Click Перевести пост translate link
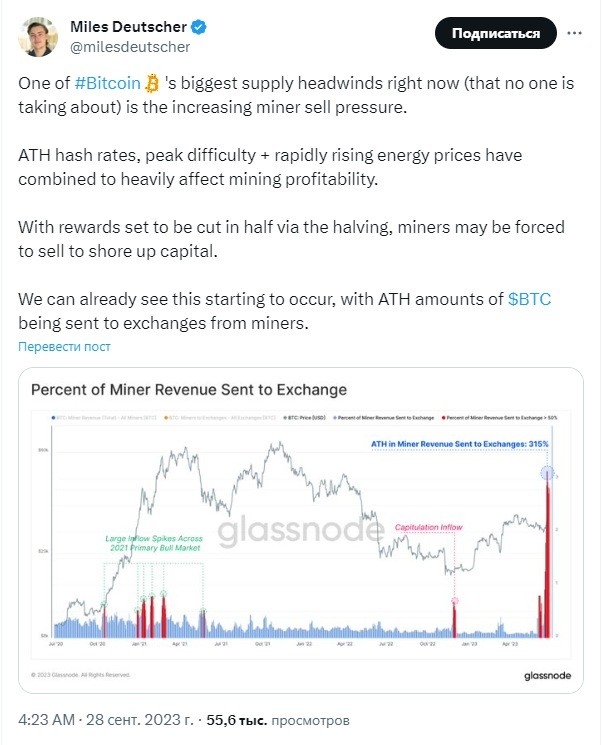The height and width of the screenshot is (745, 602). (x=64, y=347)
